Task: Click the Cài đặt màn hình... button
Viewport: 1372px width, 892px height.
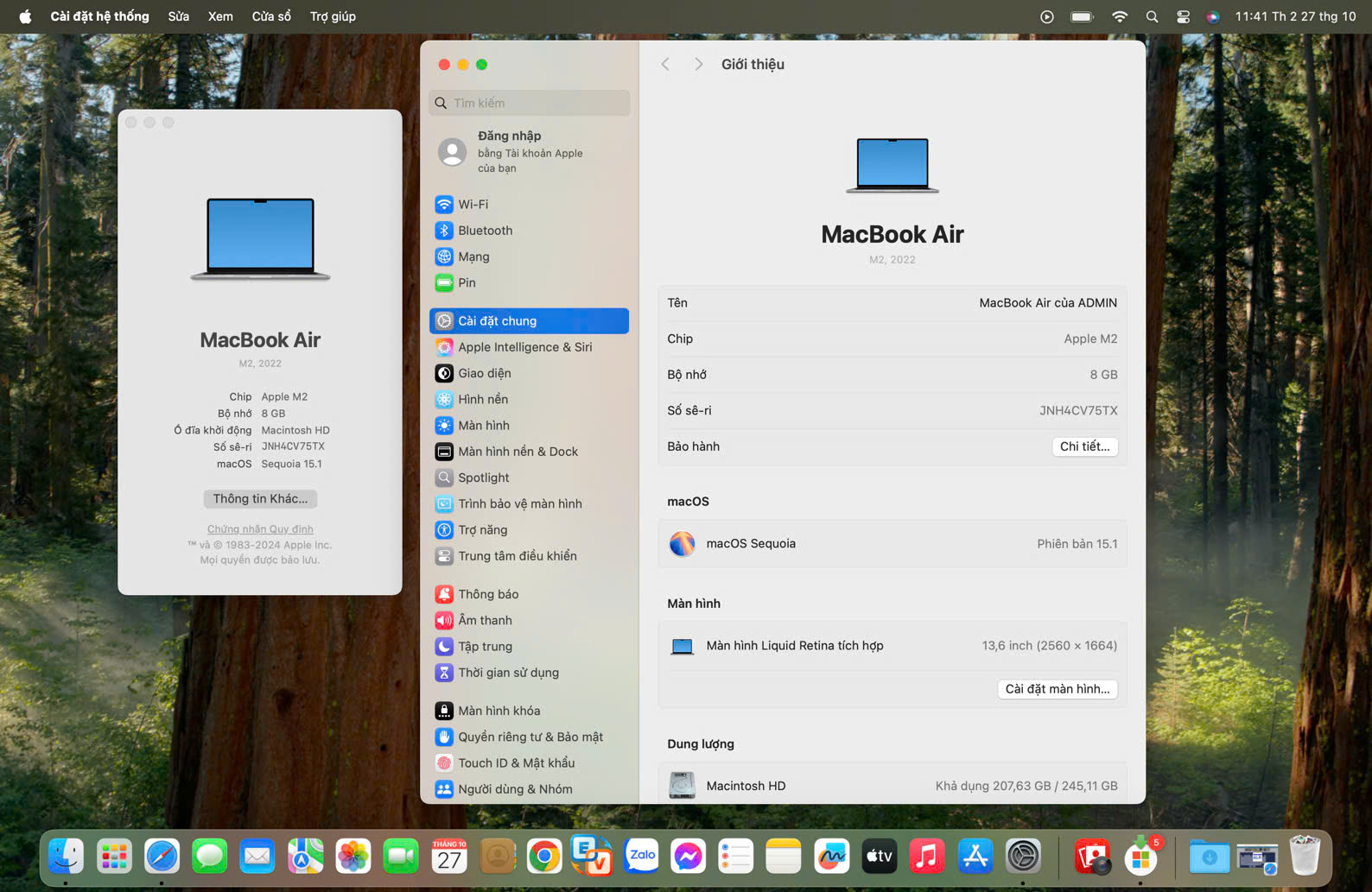Action: point(1057,689)
